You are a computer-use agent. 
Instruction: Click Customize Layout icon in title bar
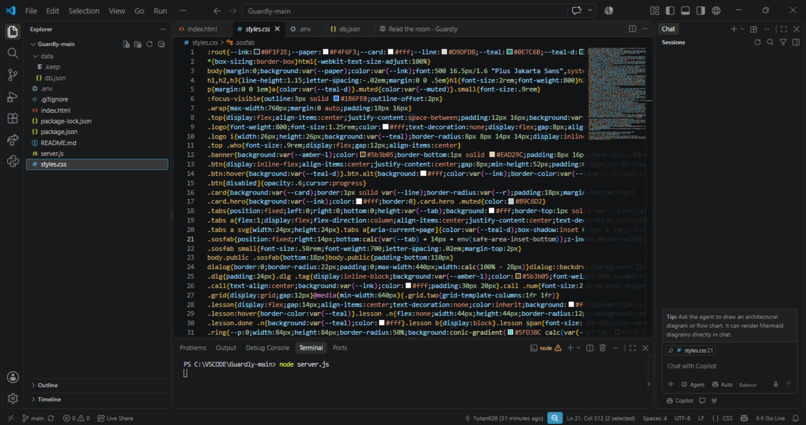click(654, 10)
